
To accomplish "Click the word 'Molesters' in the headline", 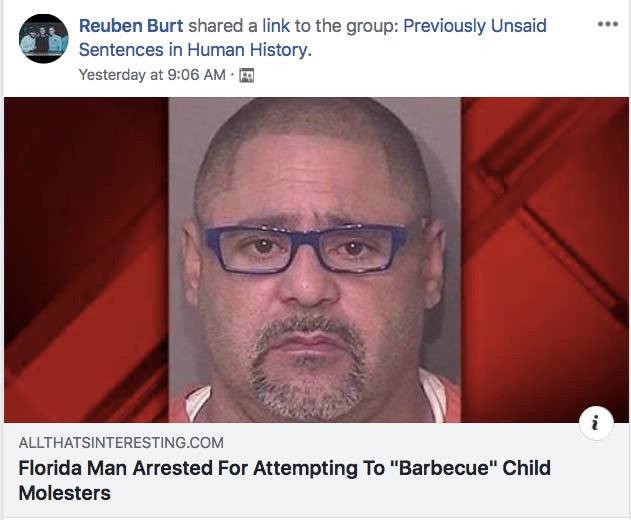I will point(64,493).
